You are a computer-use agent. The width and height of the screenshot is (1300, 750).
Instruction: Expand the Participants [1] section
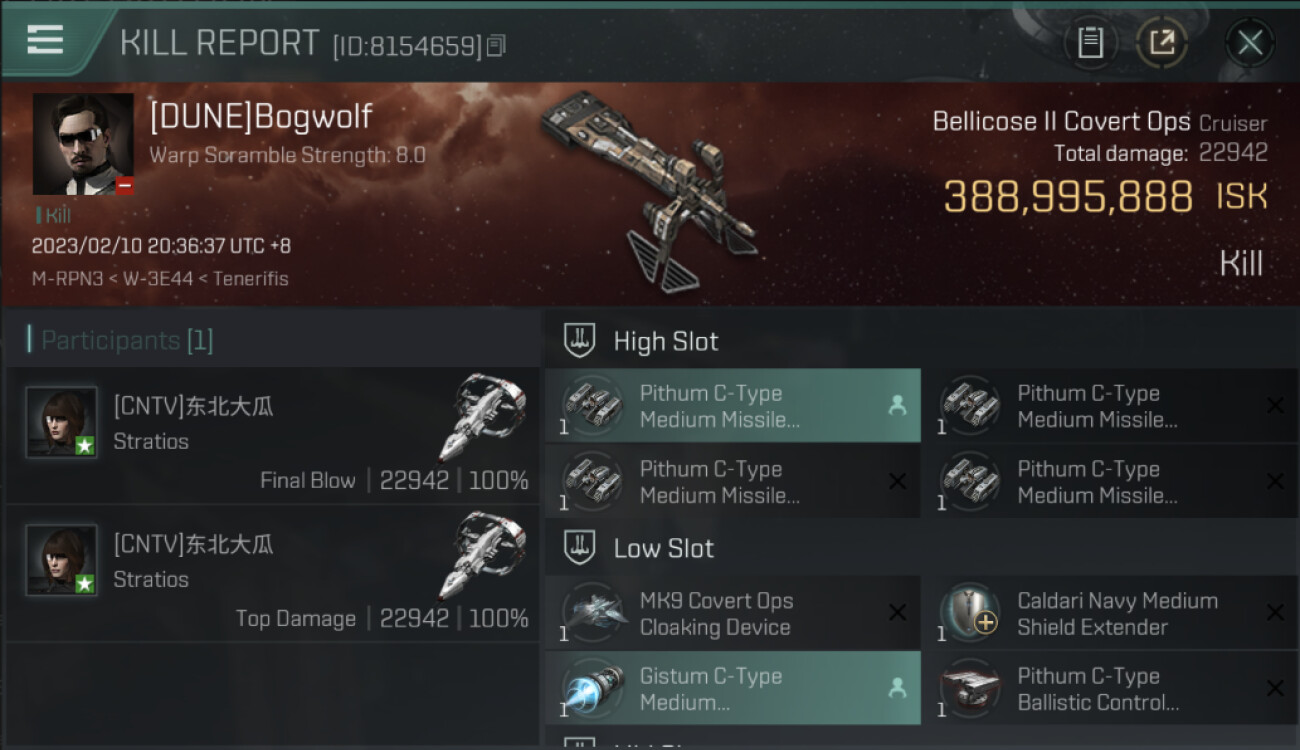(x=120, y=340)
